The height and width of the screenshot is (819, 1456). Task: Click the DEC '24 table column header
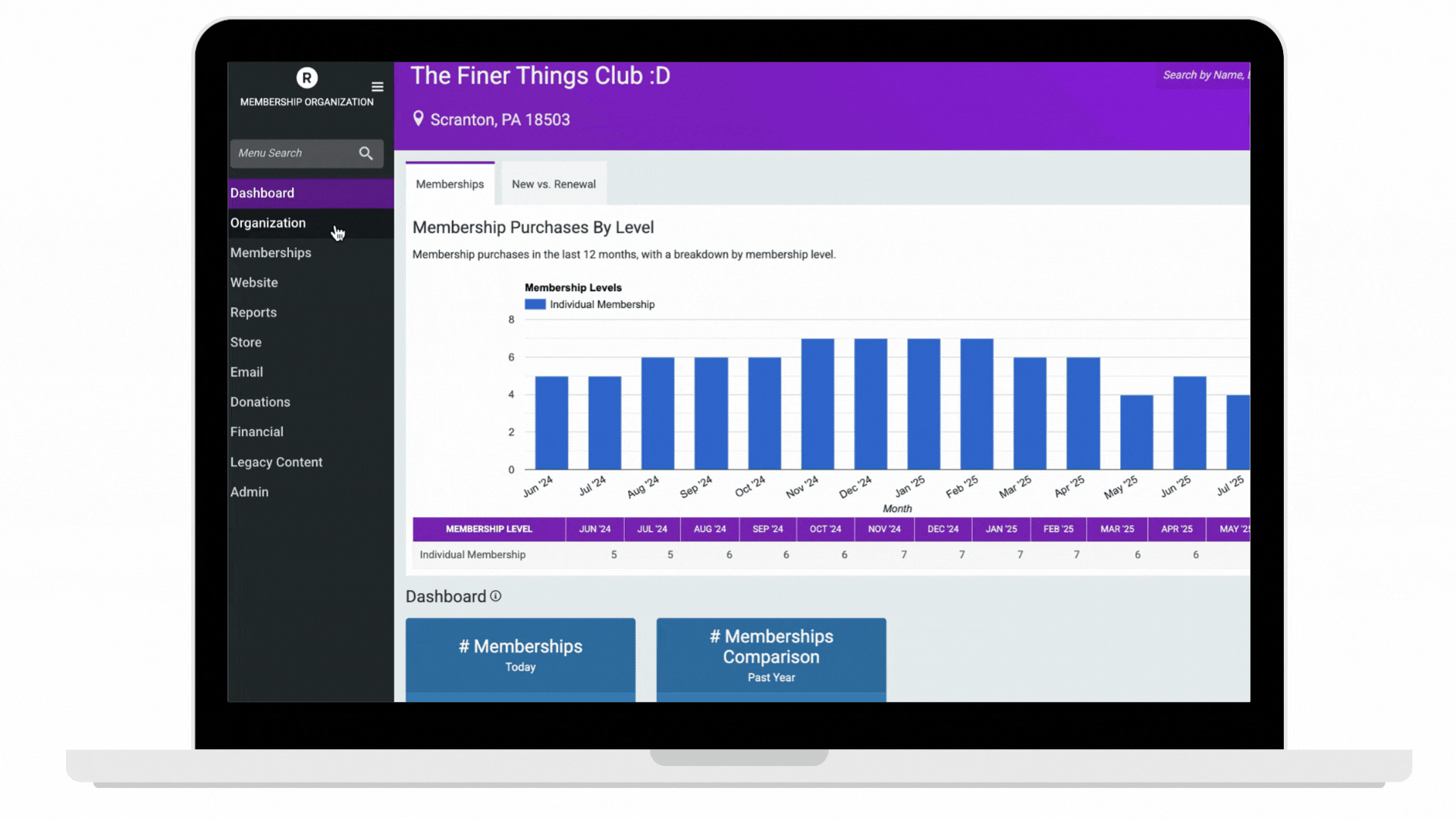point(943,529)
